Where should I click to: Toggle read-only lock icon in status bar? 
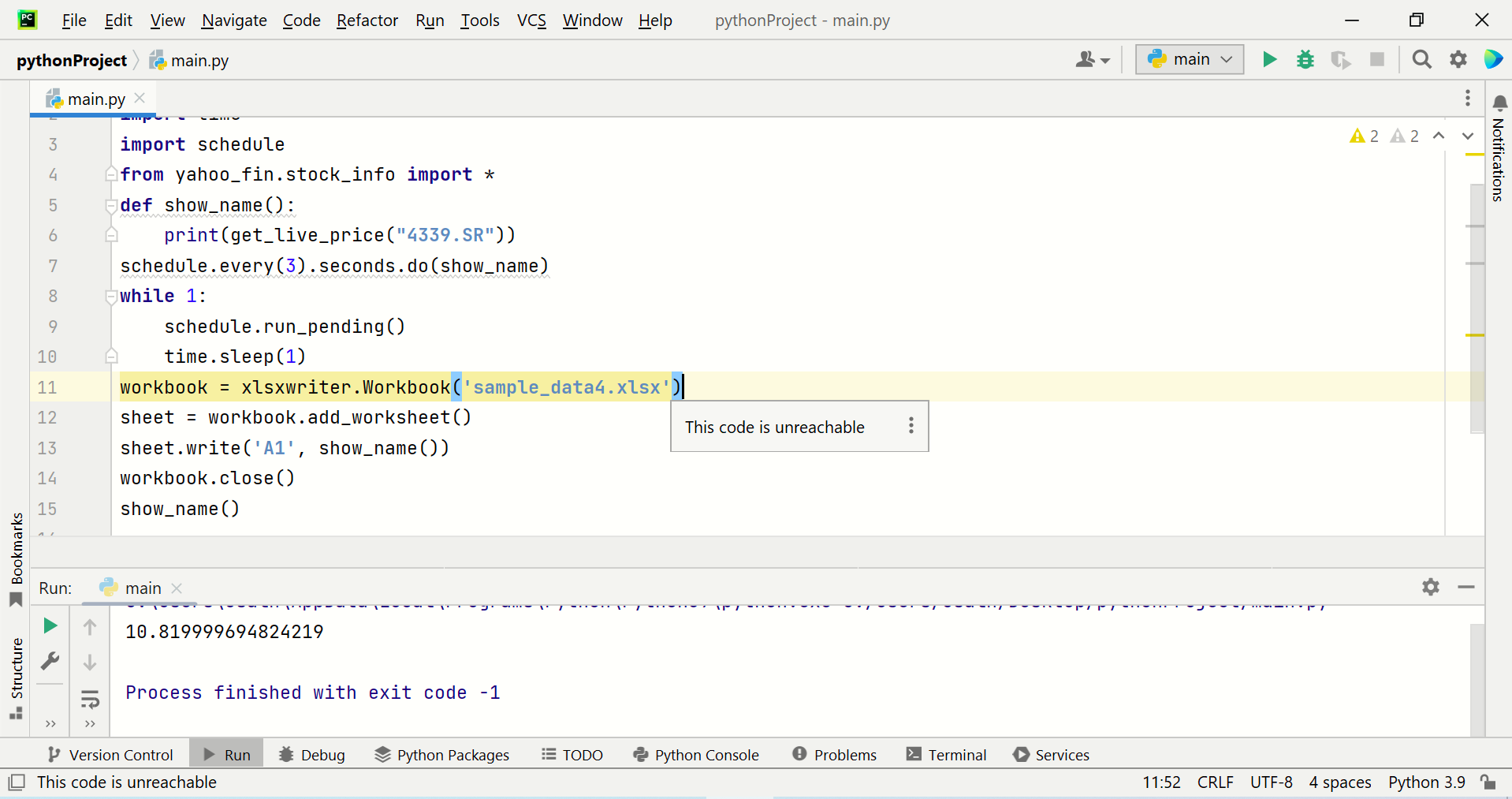(1488, 782)
